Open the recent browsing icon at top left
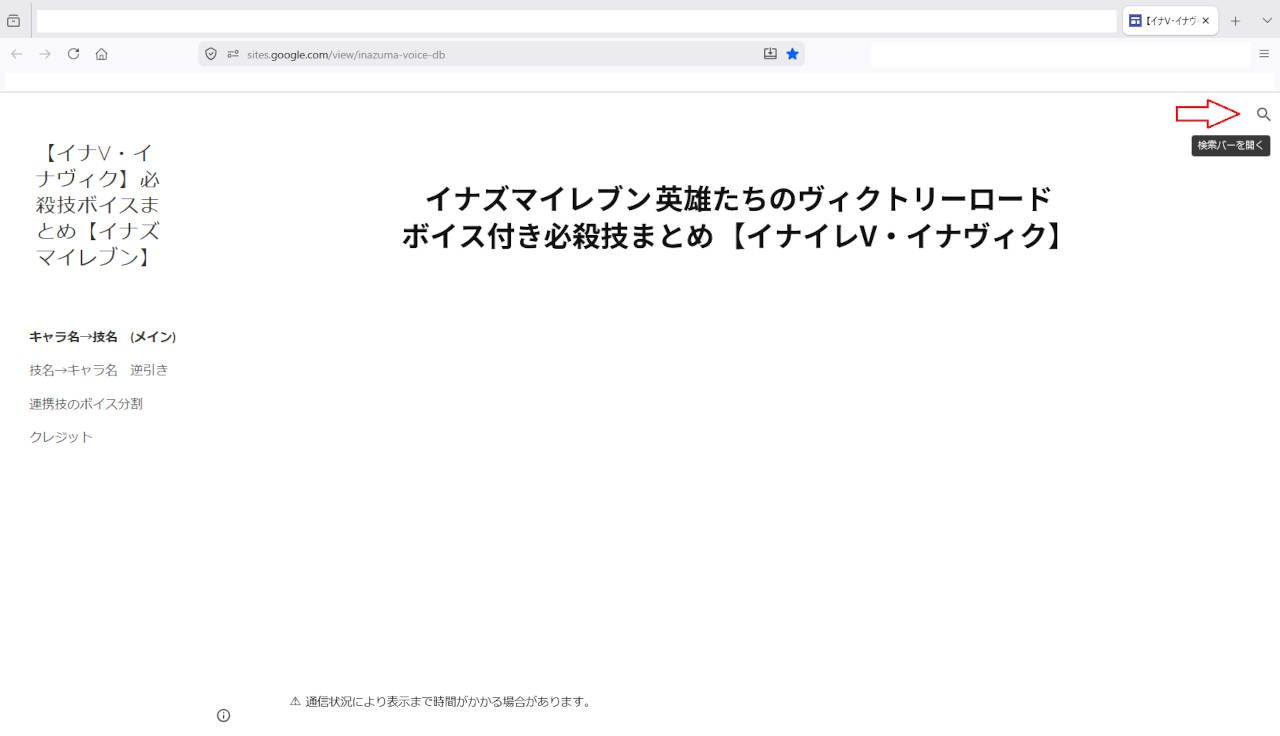Image resolution: width=1280 pixels, height=736 pixels. pos(13,21)
